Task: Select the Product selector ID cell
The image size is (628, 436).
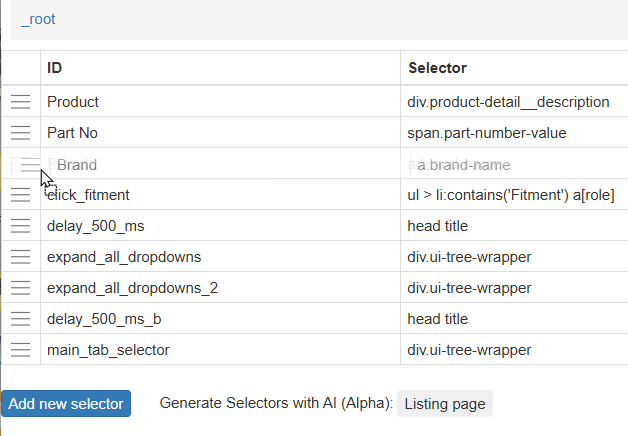Action: click(73, 101)
